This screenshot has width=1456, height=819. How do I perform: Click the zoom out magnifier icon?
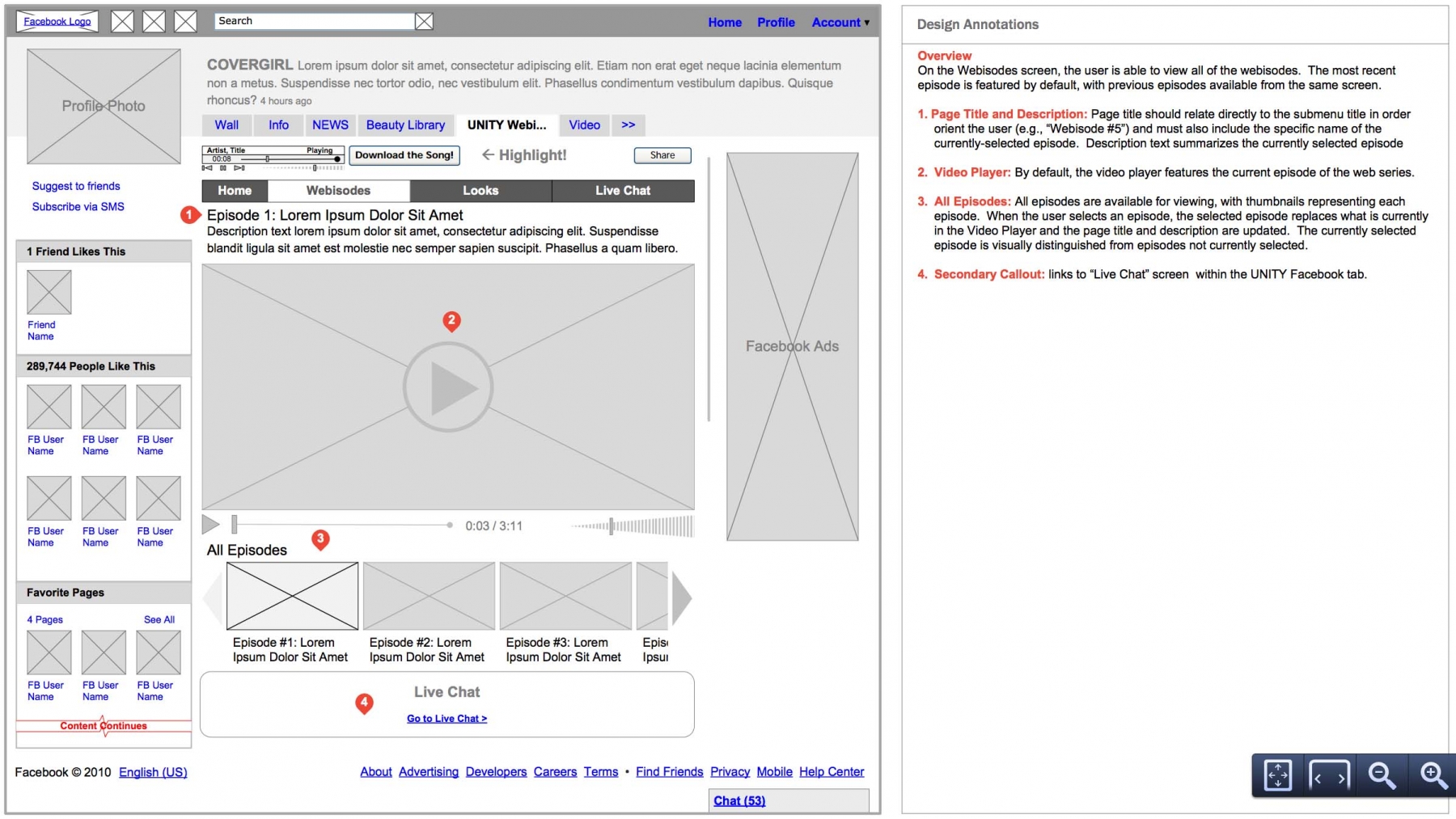1382,775
